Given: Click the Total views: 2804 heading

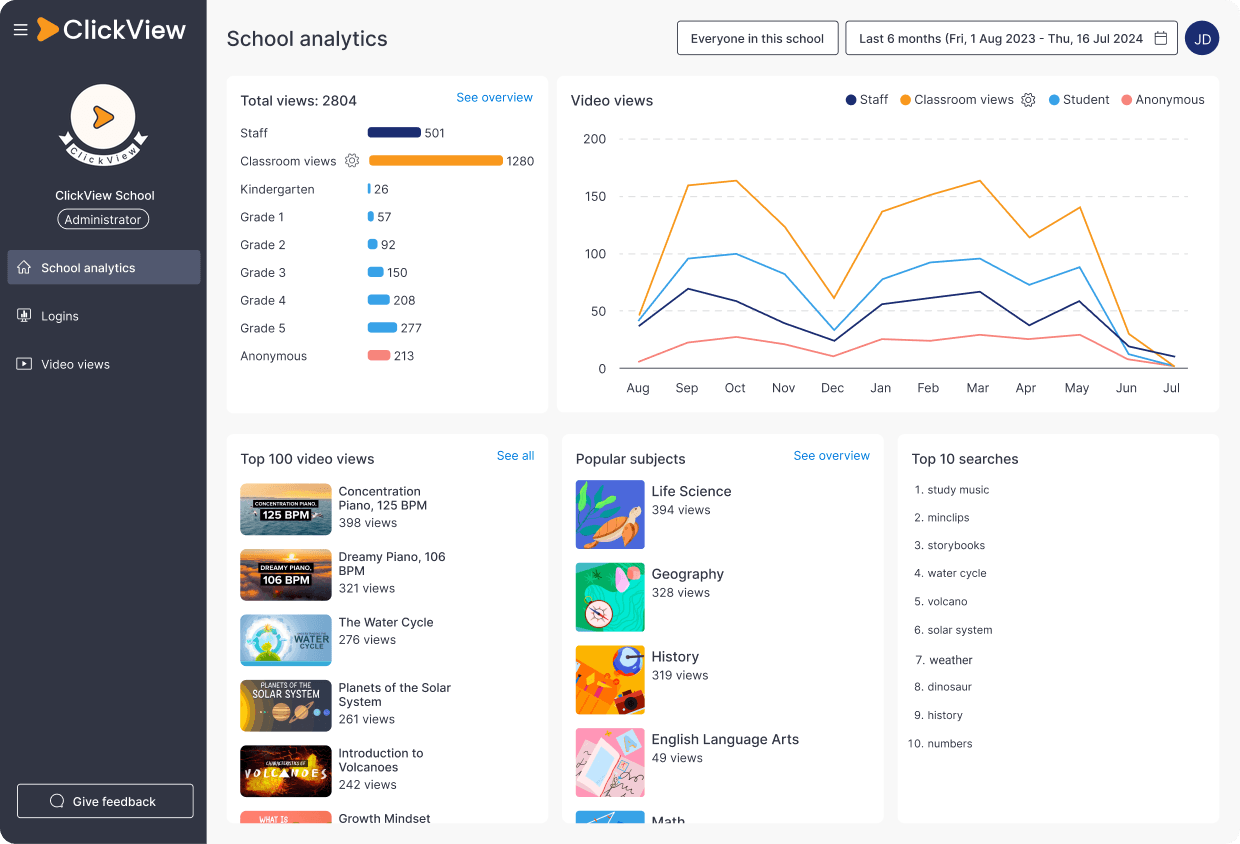Looking at the screenshot, I should [x=298, y=100].
